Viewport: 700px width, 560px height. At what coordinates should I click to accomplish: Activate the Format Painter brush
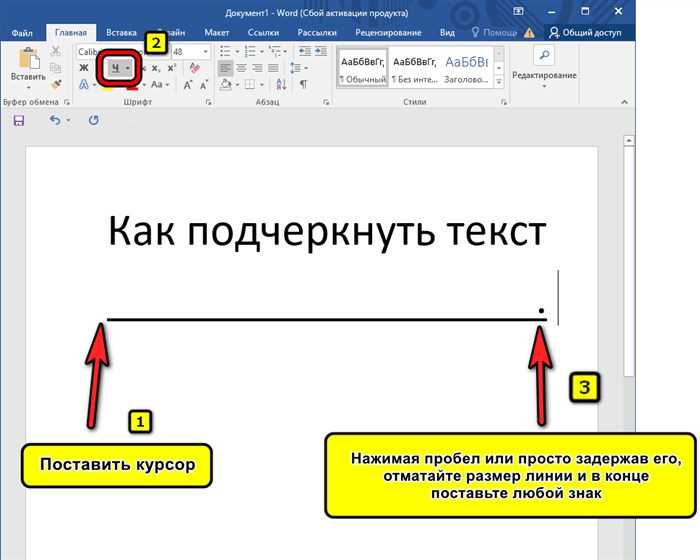point(56,84)
